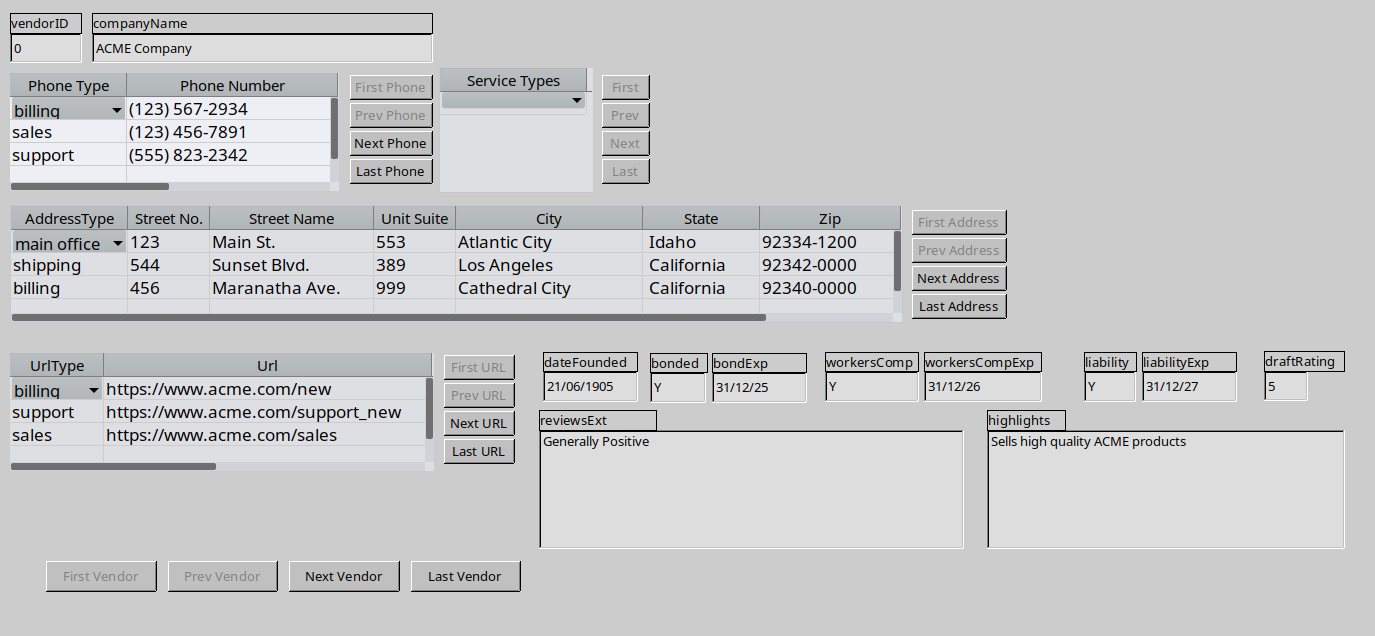Click zip code 92342-0000
Image resolution: width=1375 pixels, height=636 pixels.
[826, 265]
